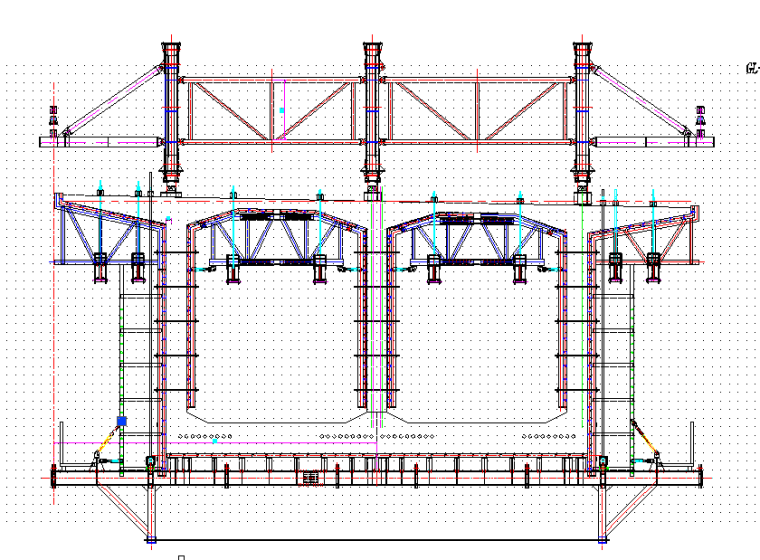Screen dimensions: 760x560
Task: Click the center vertical column of upper truss
Action: pyautogui.click(x=373, y=110)
